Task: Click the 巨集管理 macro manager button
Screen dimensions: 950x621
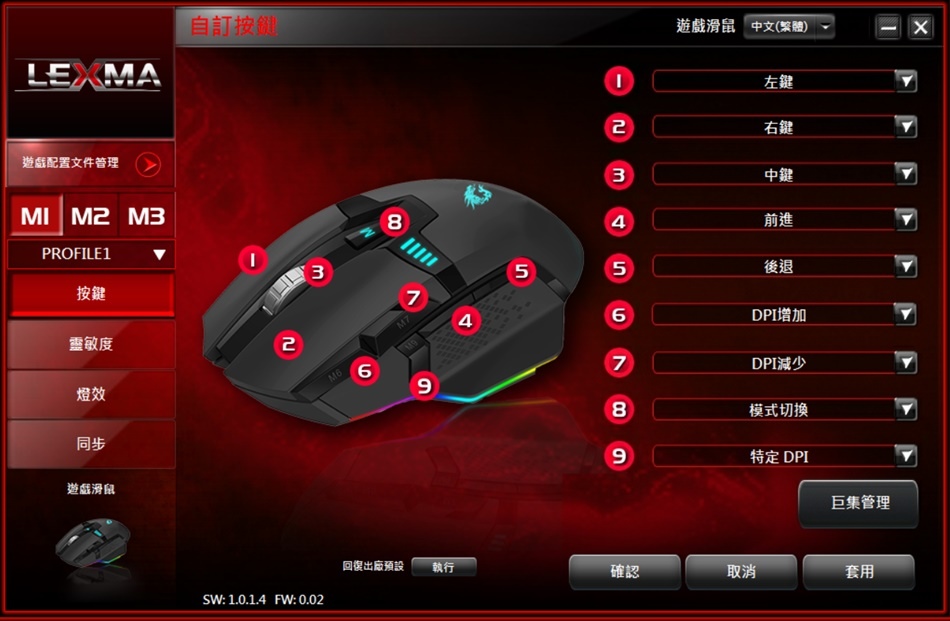Action: (x=859, y=503)
